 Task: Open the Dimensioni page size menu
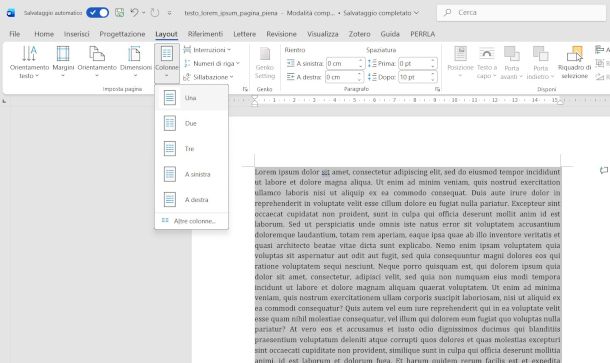[x=135, y=62]
